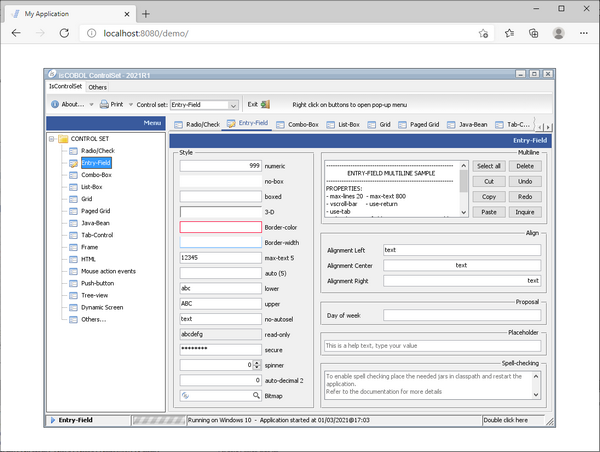Viewport: 600px width, 452px height.
Task: Open the Print dropdown arrow
Action: tap(130, 104)
